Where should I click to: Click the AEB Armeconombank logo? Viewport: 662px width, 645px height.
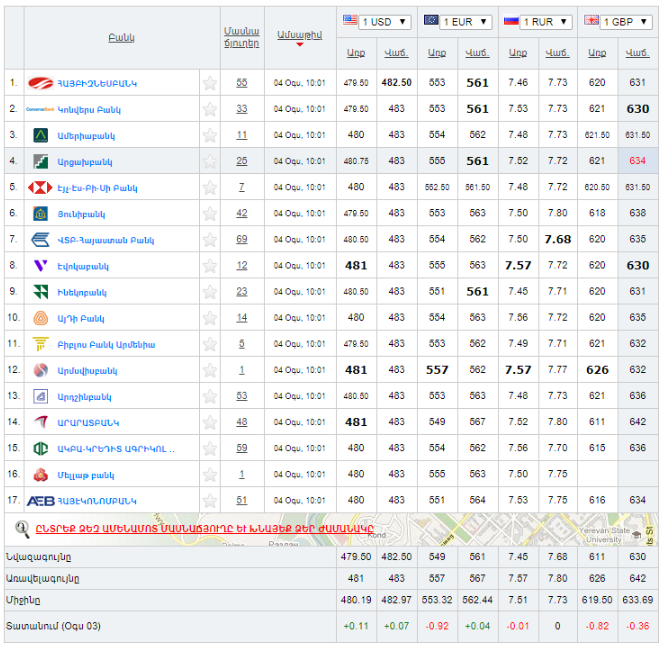coord(41,501)
